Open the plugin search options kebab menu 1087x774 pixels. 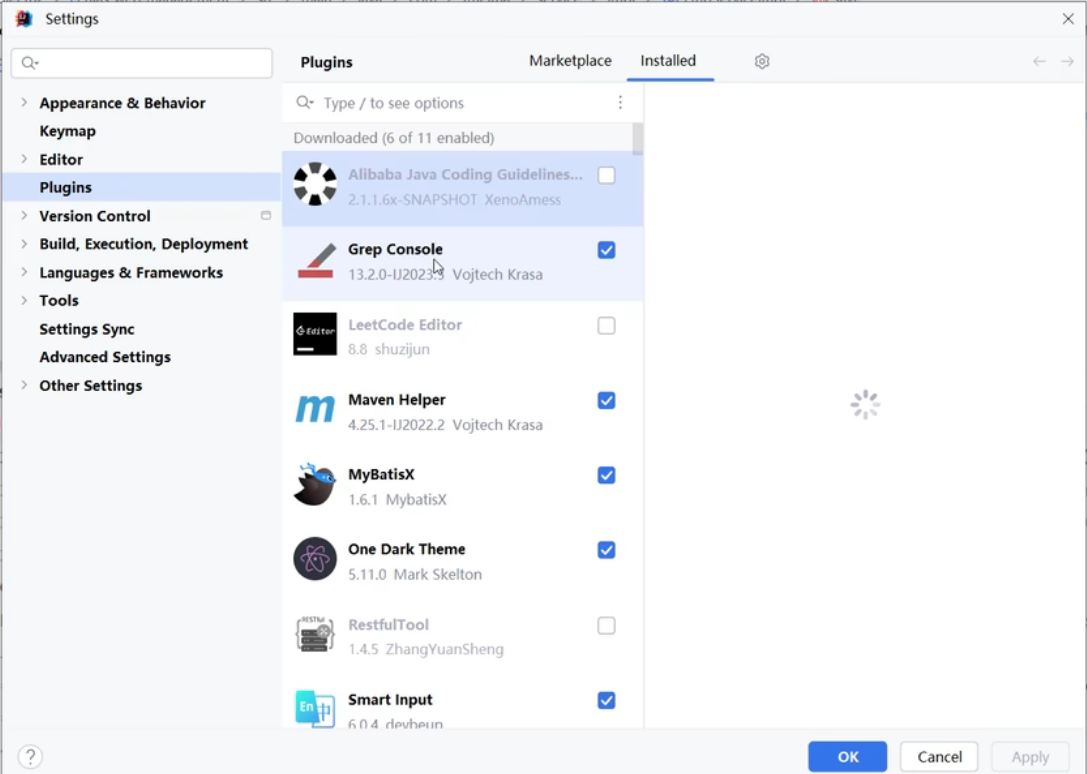(620, 103)
